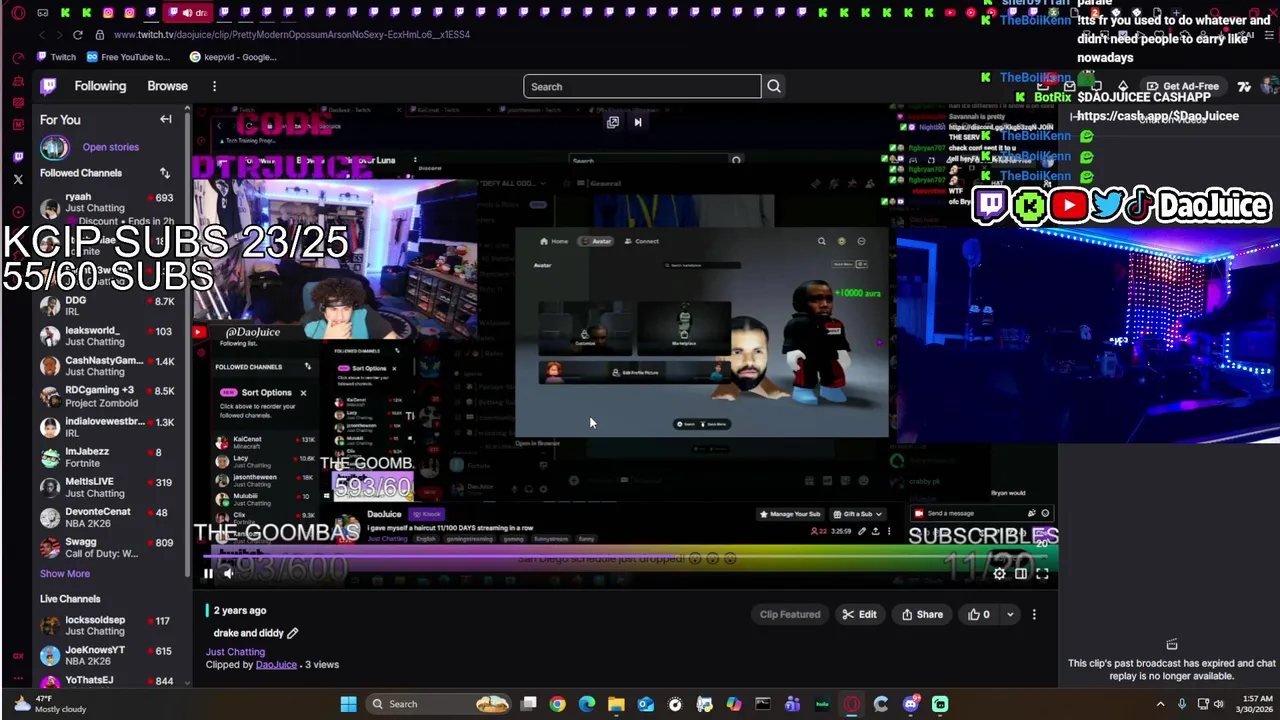
Task: Open Chrome from taskbar
Action: click(557, 704)
